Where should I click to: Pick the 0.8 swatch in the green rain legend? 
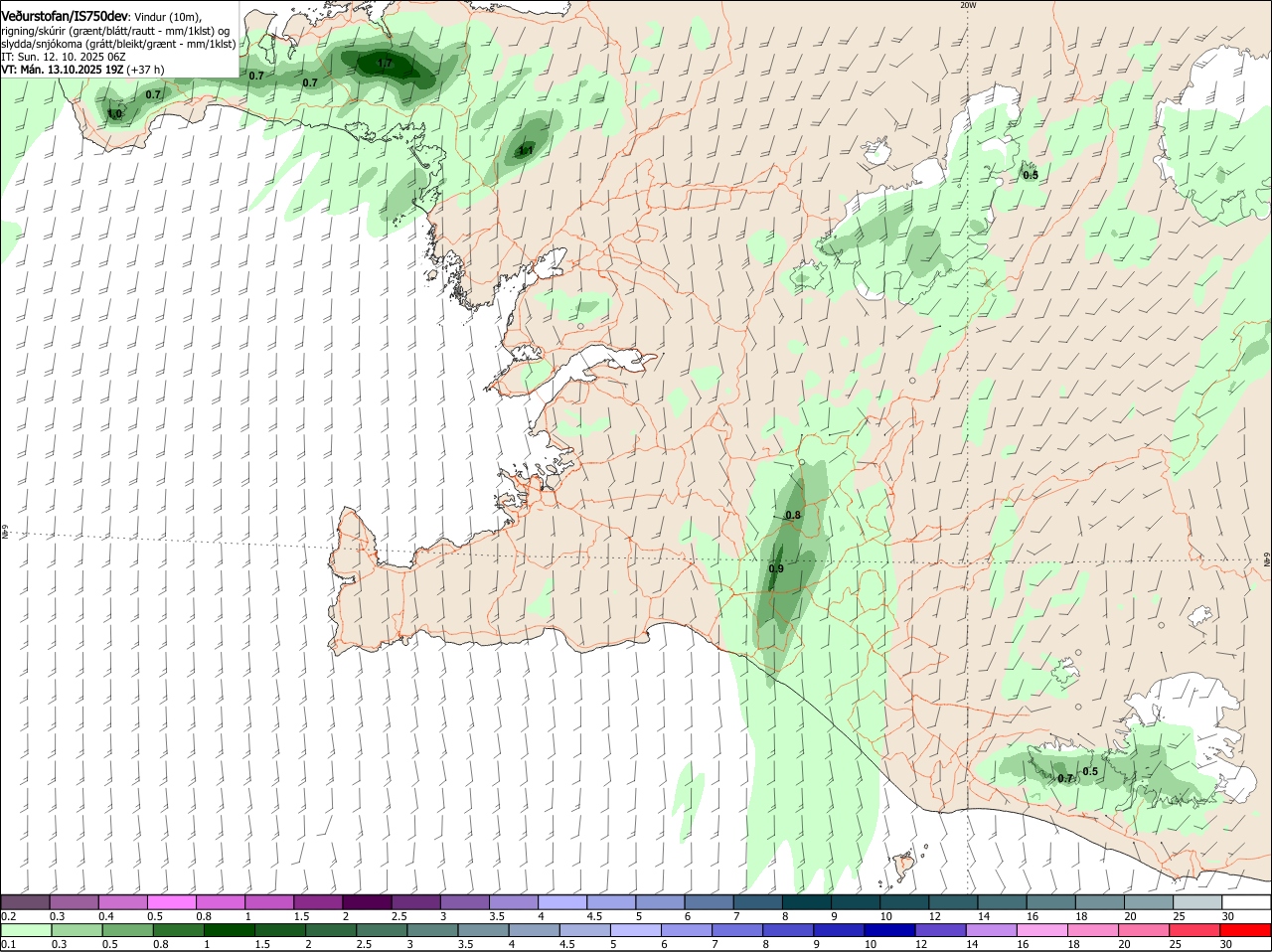178,930
